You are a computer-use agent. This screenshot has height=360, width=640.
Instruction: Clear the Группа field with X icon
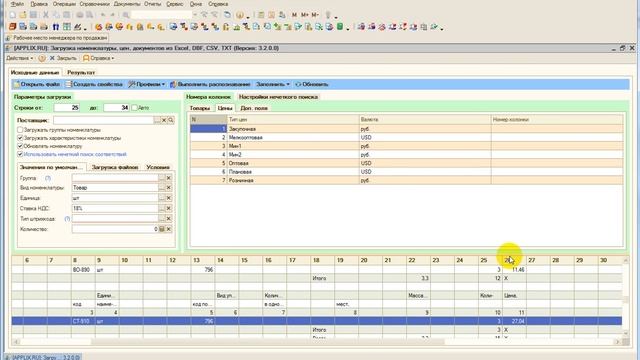[169, 178]
